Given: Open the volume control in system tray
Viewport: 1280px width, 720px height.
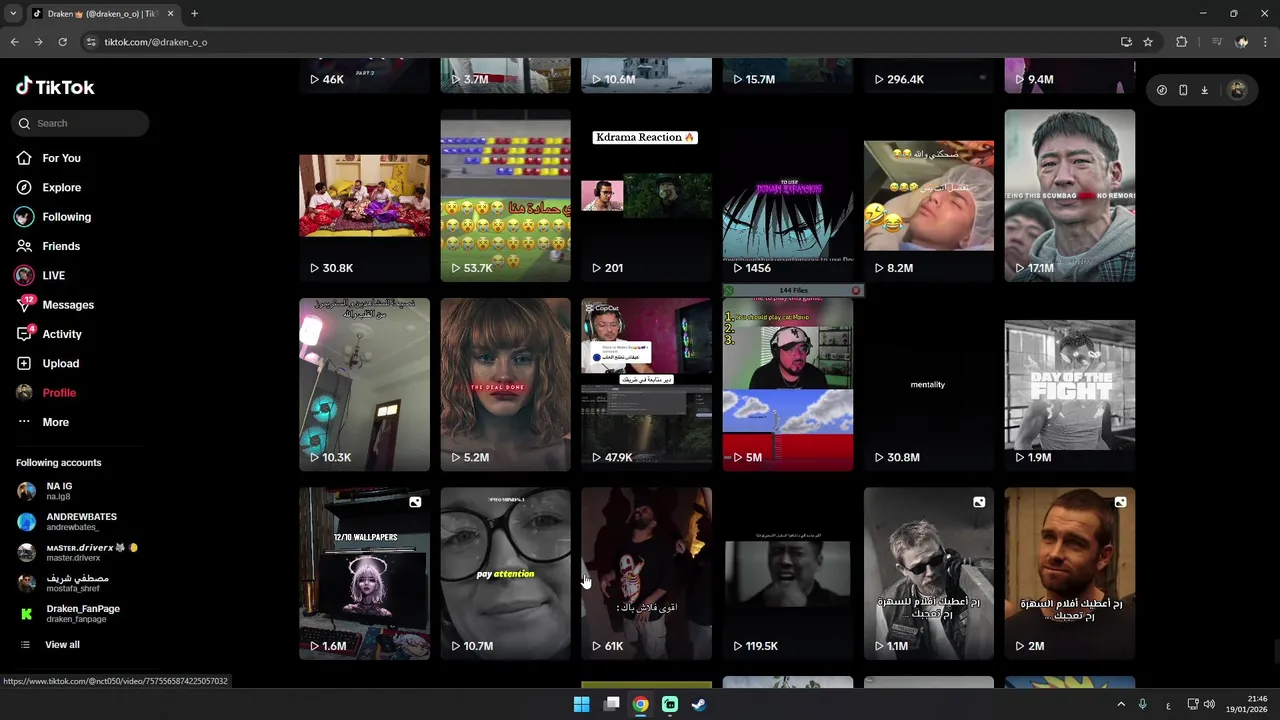Looking at the screenshot, I should (x=1209, y=705).
